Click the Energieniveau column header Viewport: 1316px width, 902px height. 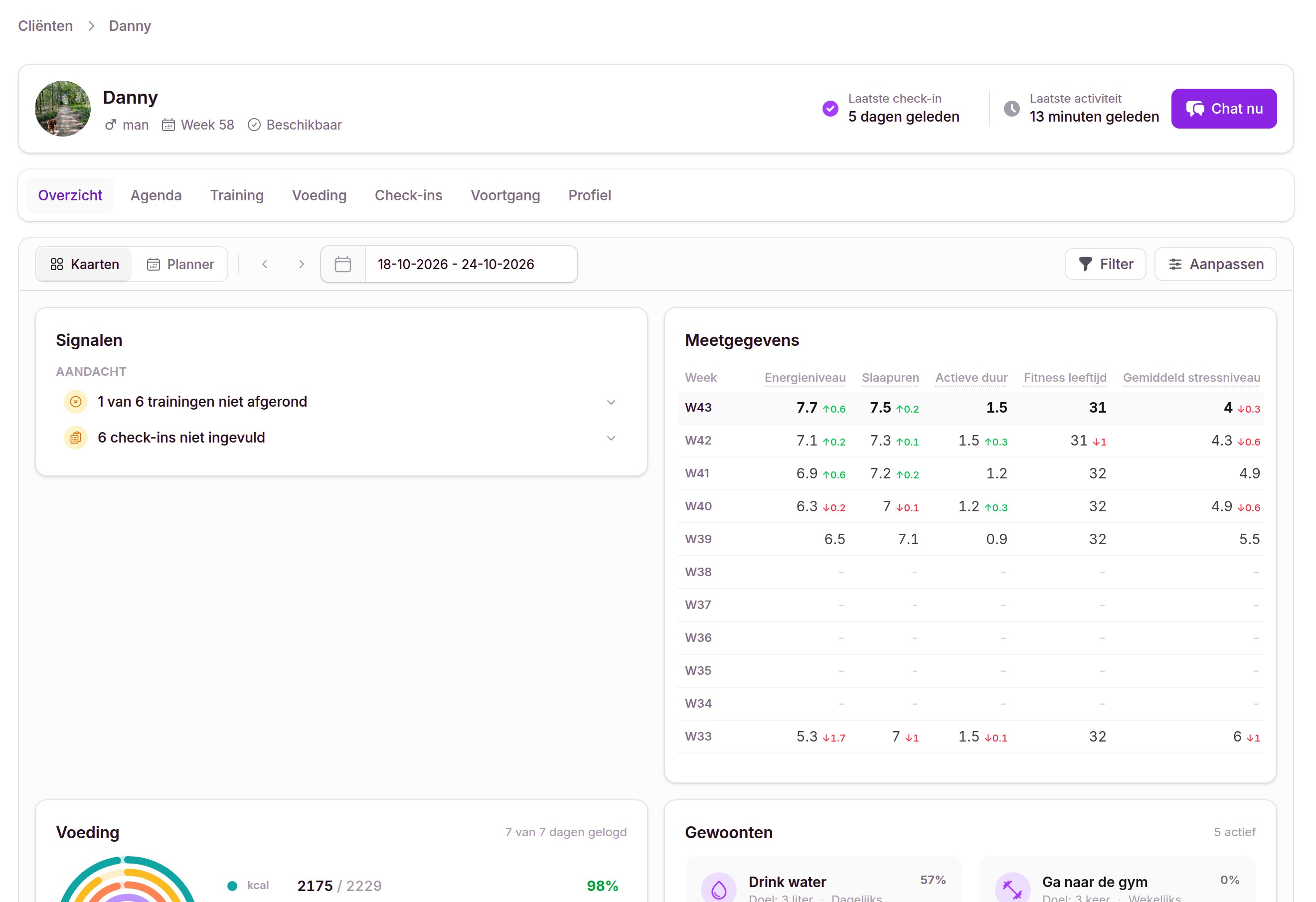[805, 378]
